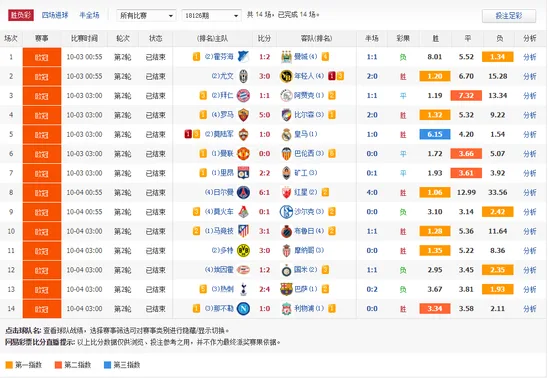Screen dimensions: 550x378
Task: Click the PSV (埃因霍) logo
Action: tap(243, 270)
